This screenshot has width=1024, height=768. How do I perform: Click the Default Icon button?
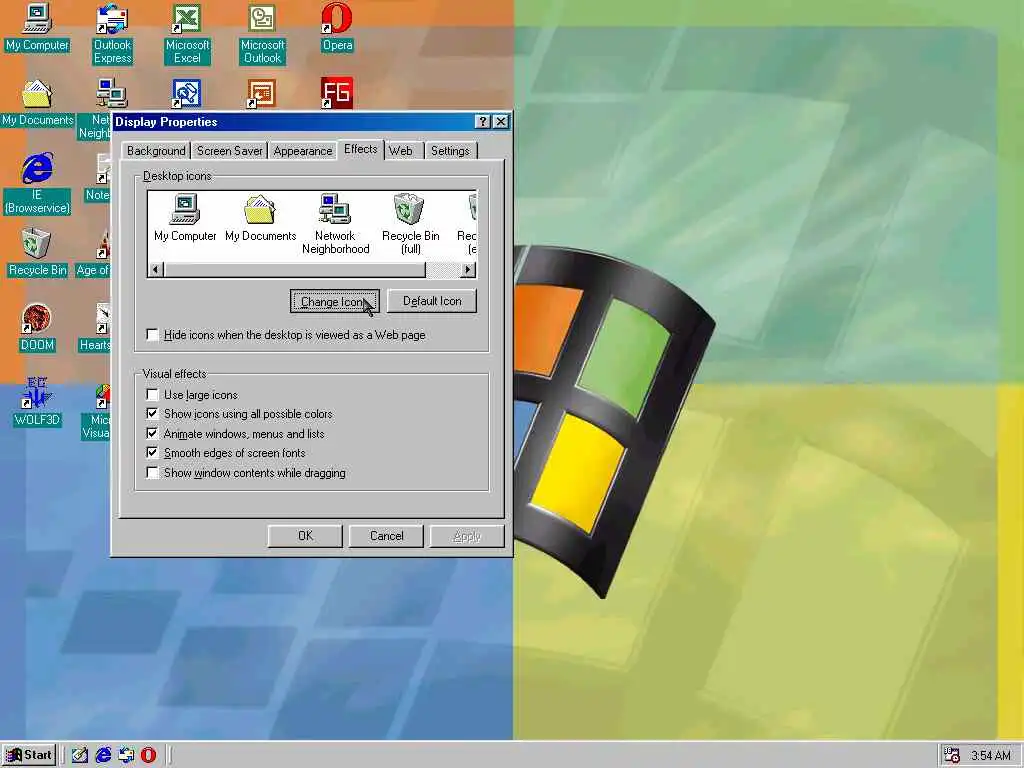pyautogui.click(x=432, y=301)
